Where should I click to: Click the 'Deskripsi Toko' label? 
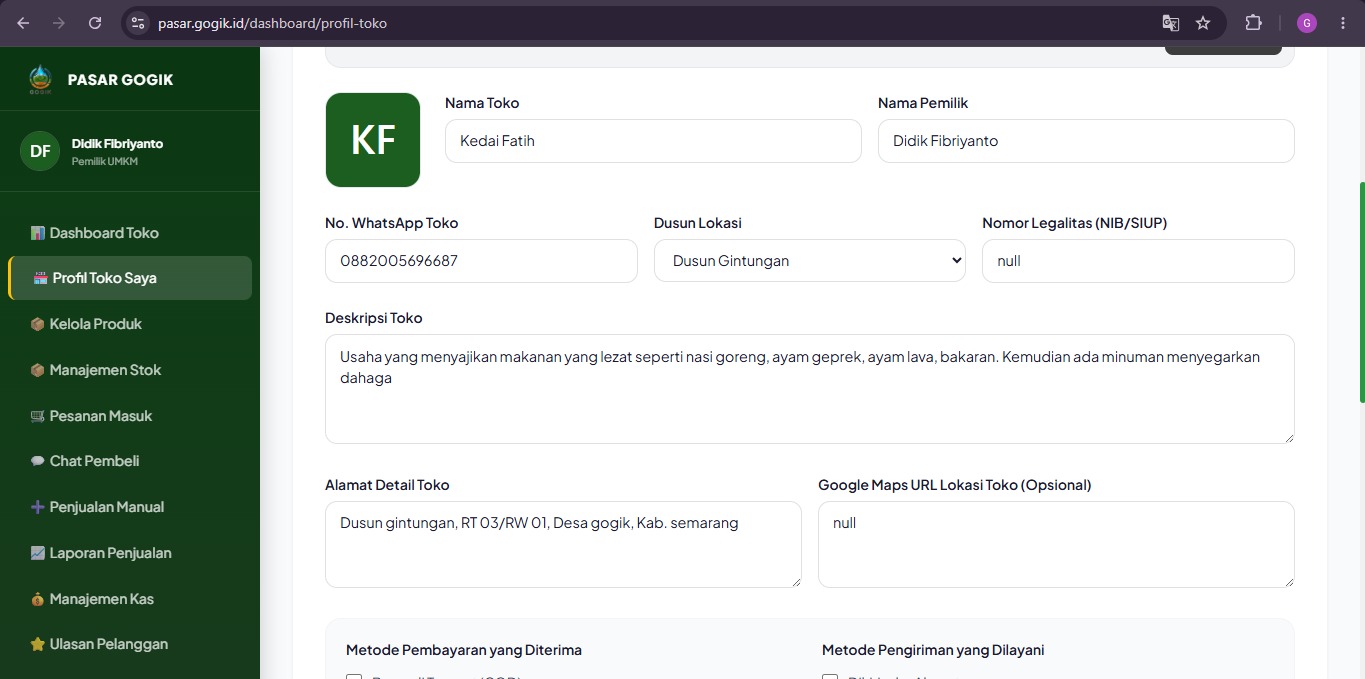374,318
